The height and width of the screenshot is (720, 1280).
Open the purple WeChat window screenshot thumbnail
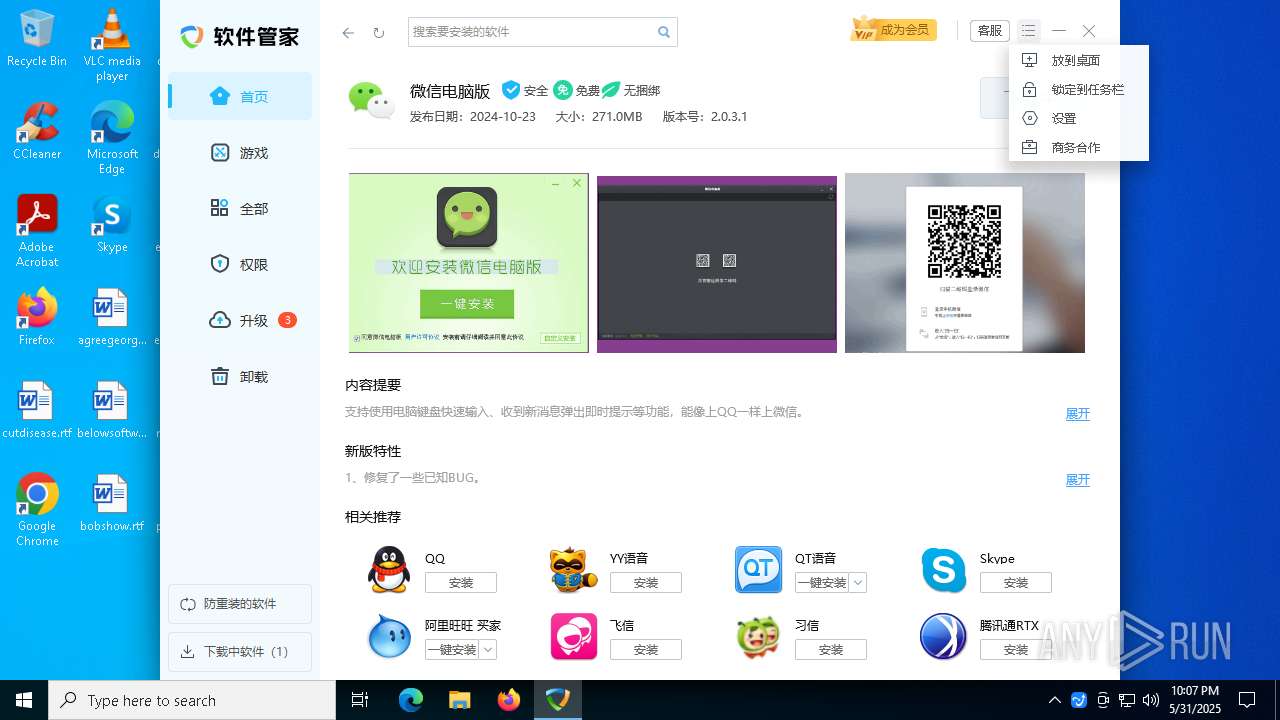[x=717, y=263]
